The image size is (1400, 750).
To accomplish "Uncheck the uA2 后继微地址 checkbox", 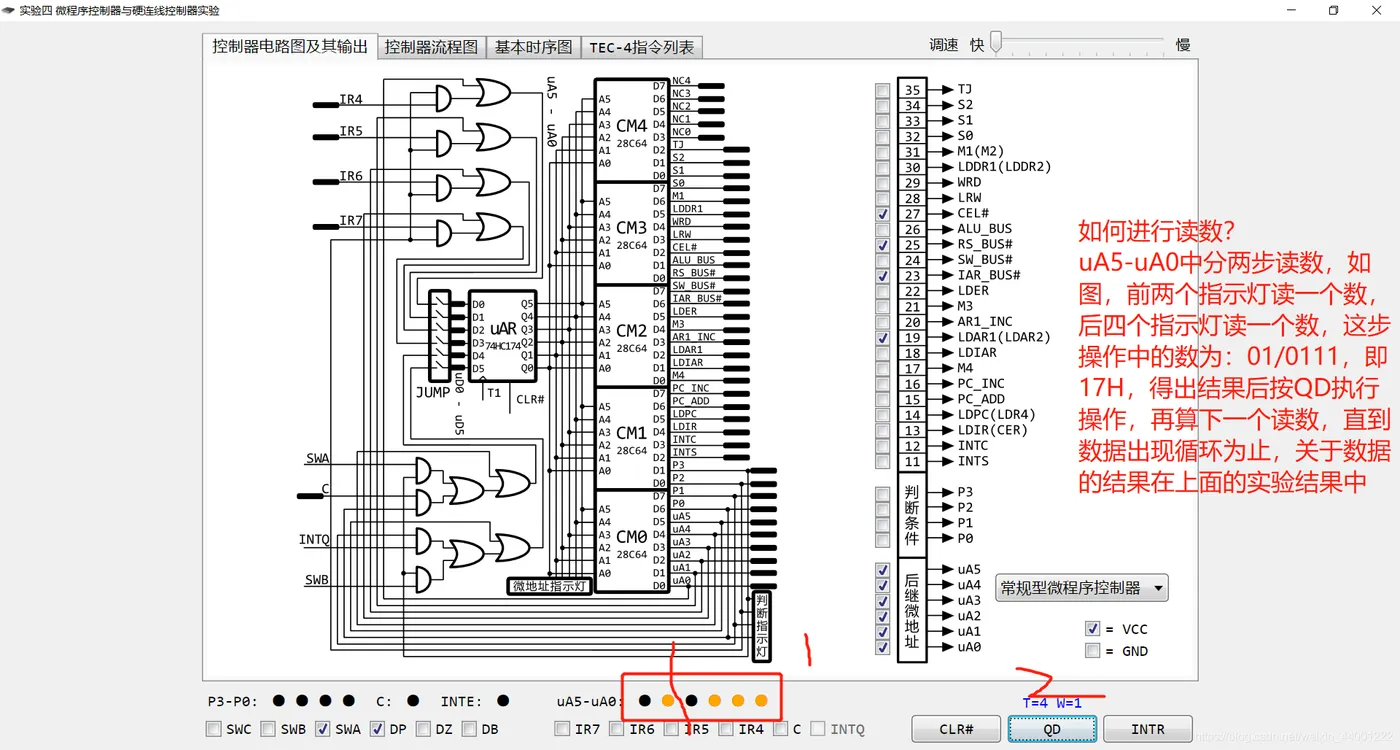I will (x=882, y=617).
